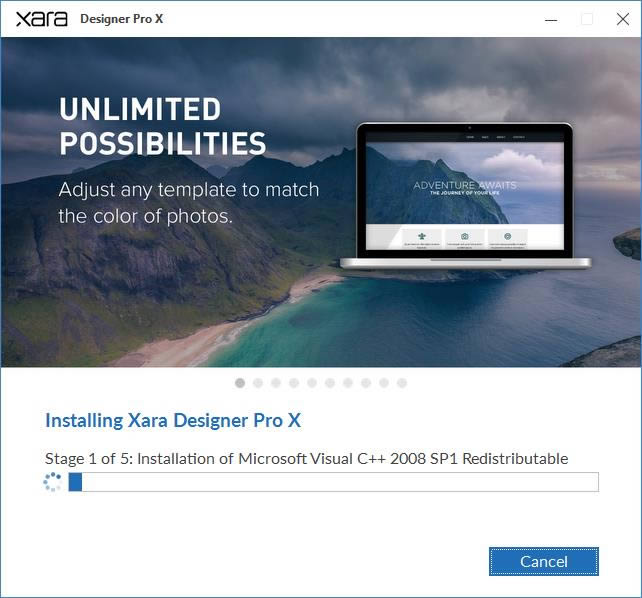Select the first slideshow indicator dot
Image resolution: width=642 pixels, height=598 pixels.
(x=240, y=383)
